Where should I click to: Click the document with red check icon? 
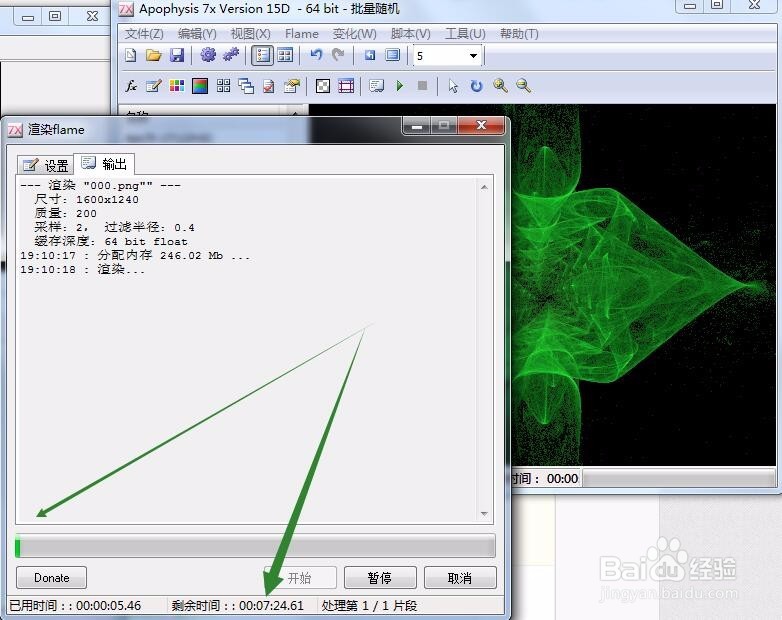click(269, 86)
